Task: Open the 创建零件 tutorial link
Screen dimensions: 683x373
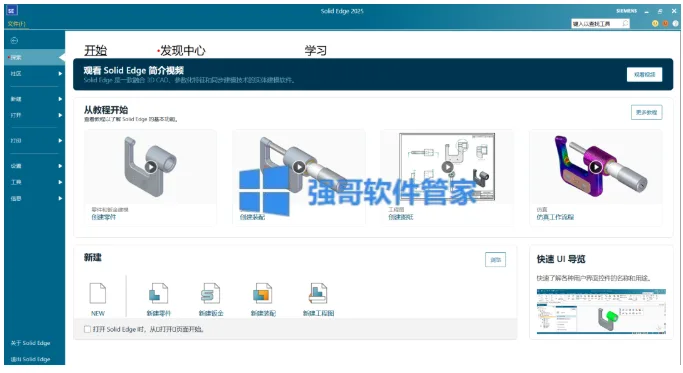Action: 104,217
